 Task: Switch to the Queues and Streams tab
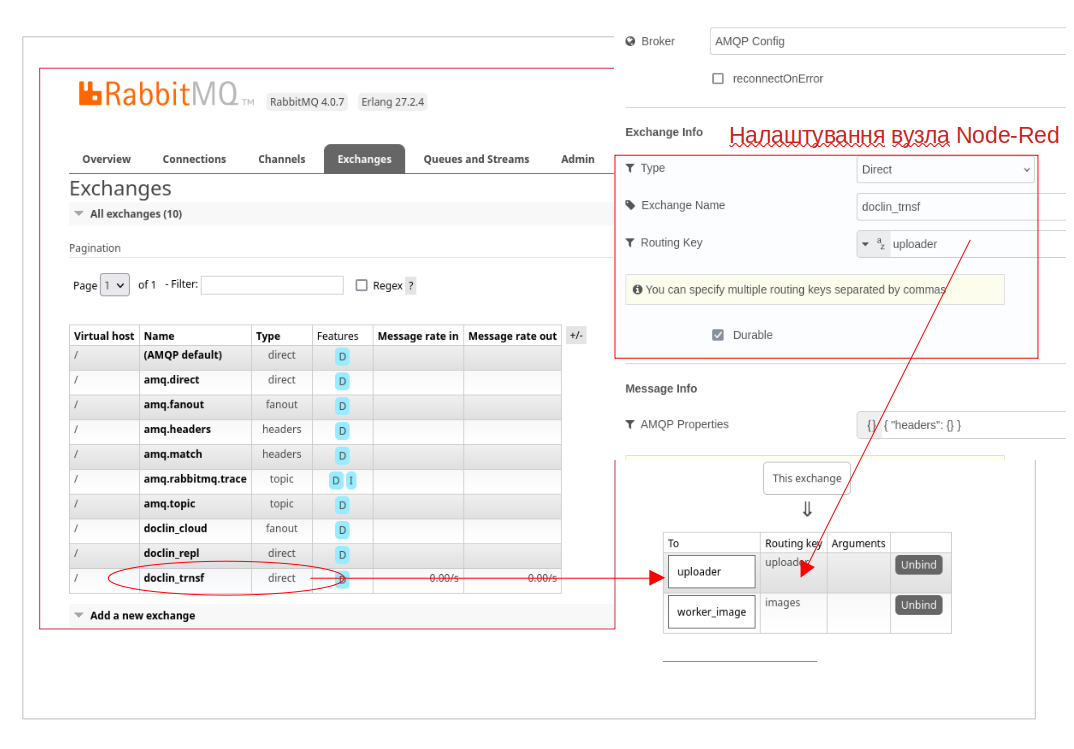[x=476, y=159]
